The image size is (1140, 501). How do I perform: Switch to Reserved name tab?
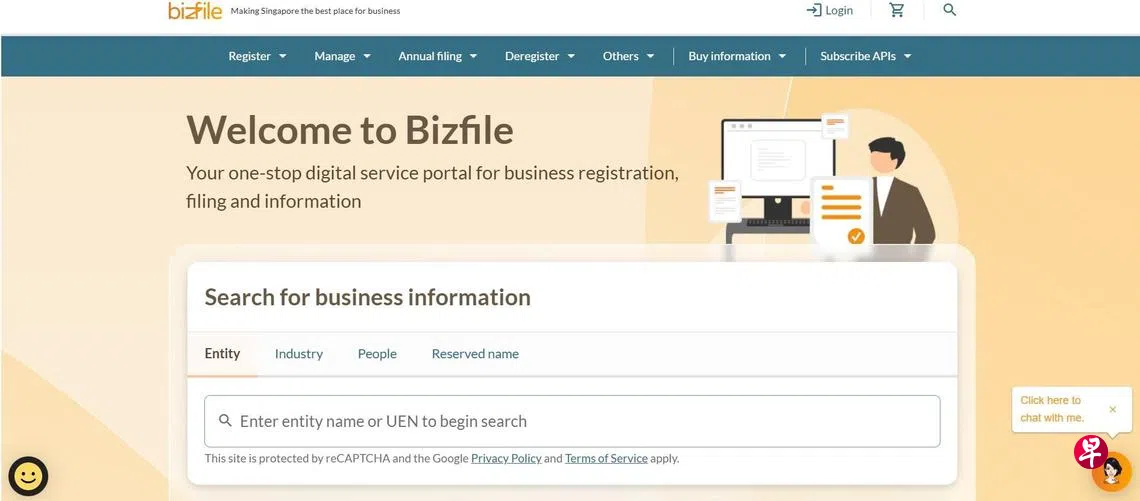click(x=475, y=354)
